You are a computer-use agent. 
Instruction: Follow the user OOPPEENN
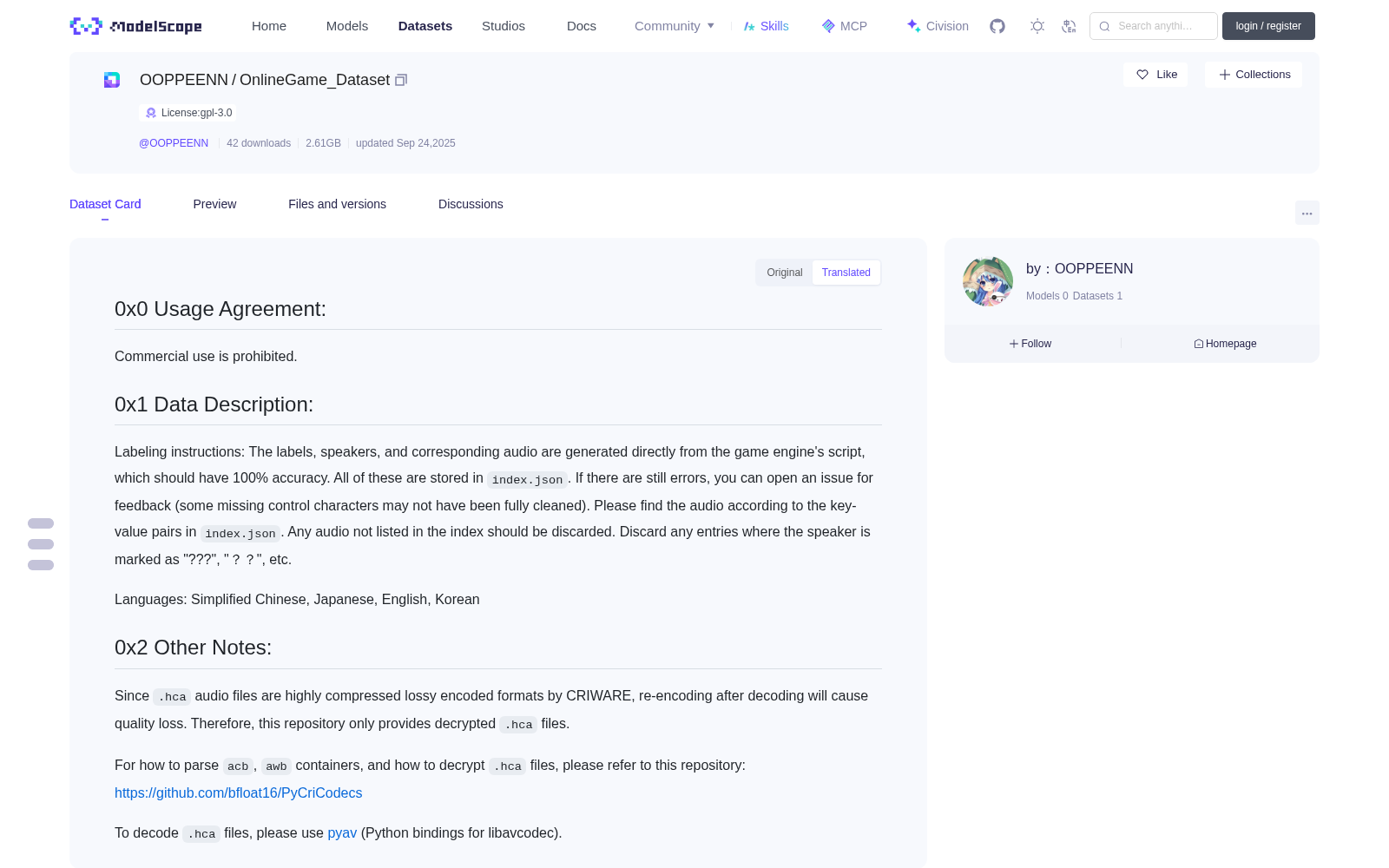click(x=1030, y=344)
